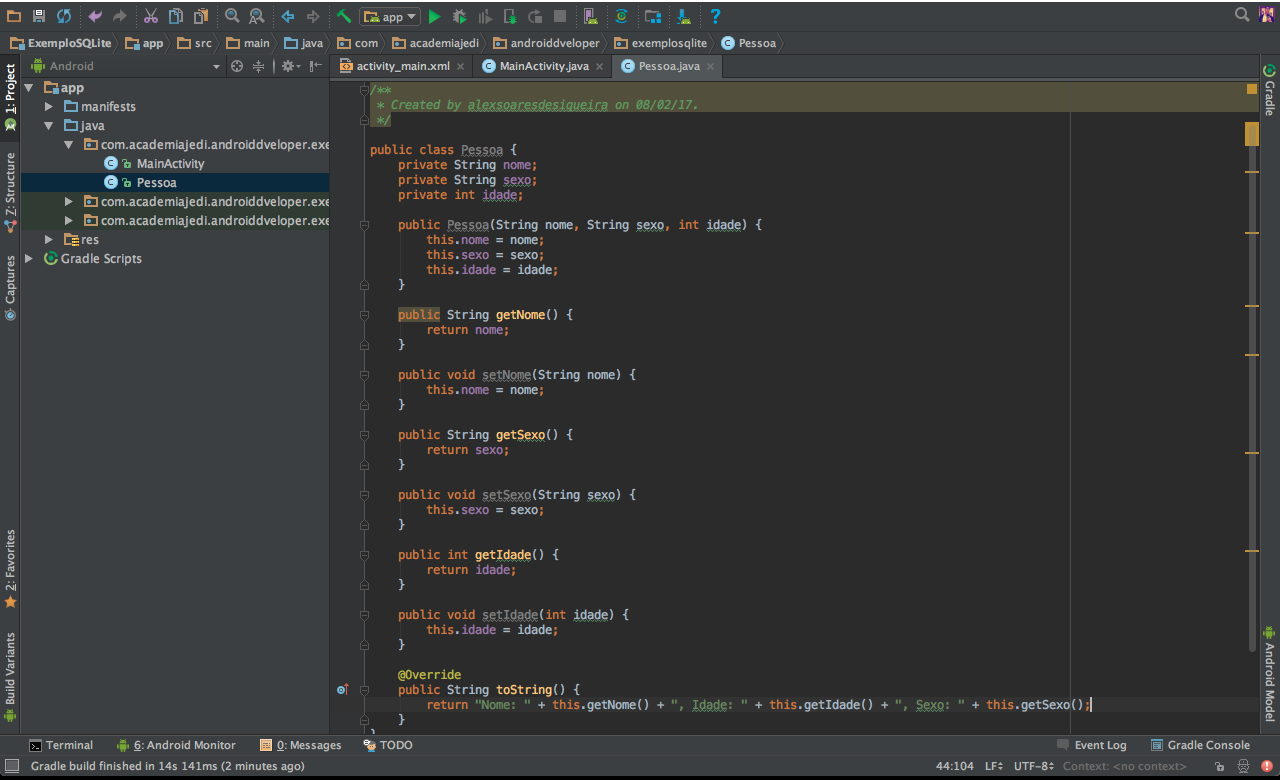Click the search magnifier at top right
The height and width of the screenshot is (780, 1280).
click(x=1242, y=15)
